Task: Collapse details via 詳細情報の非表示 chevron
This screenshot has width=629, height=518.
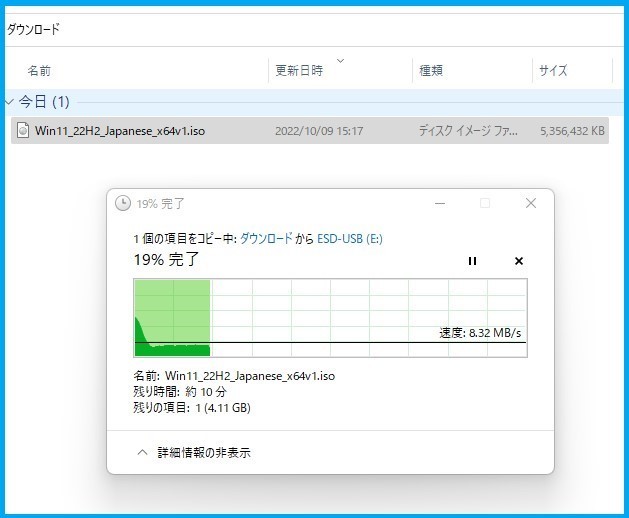Action: click(142, 453)
